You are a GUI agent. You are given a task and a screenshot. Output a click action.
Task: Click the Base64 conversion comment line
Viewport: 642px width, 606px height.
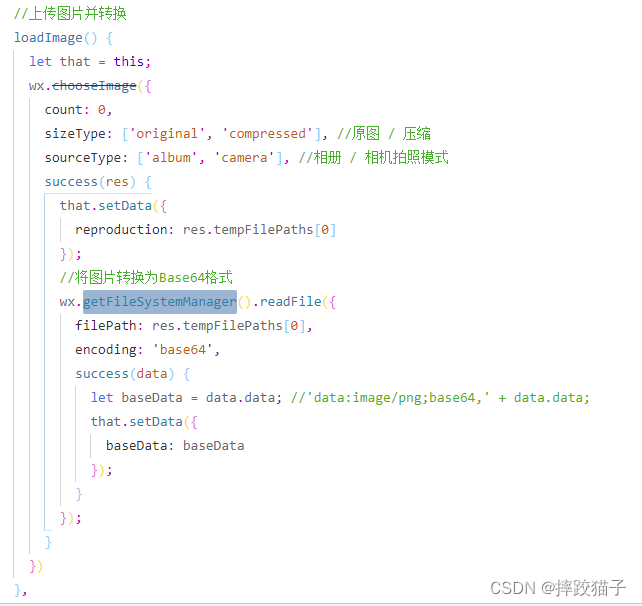coord(146,278)
